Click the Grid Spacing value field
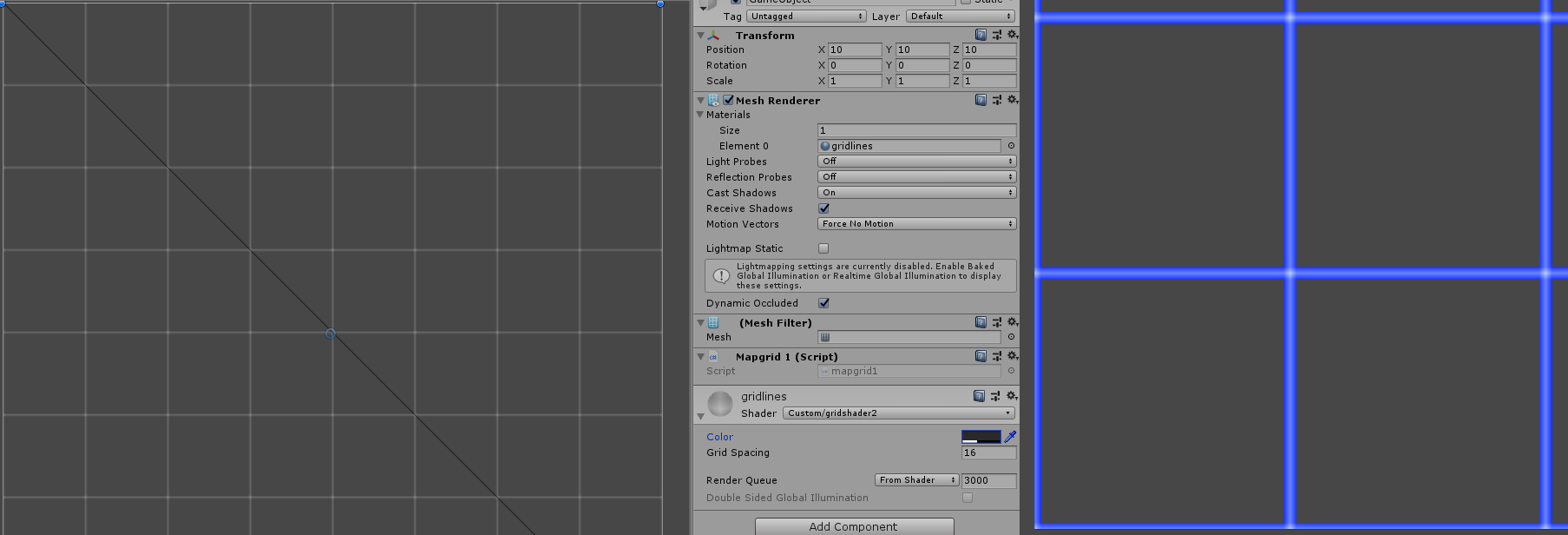Screen dimensions: 1568x535 [x=989, y=452]
